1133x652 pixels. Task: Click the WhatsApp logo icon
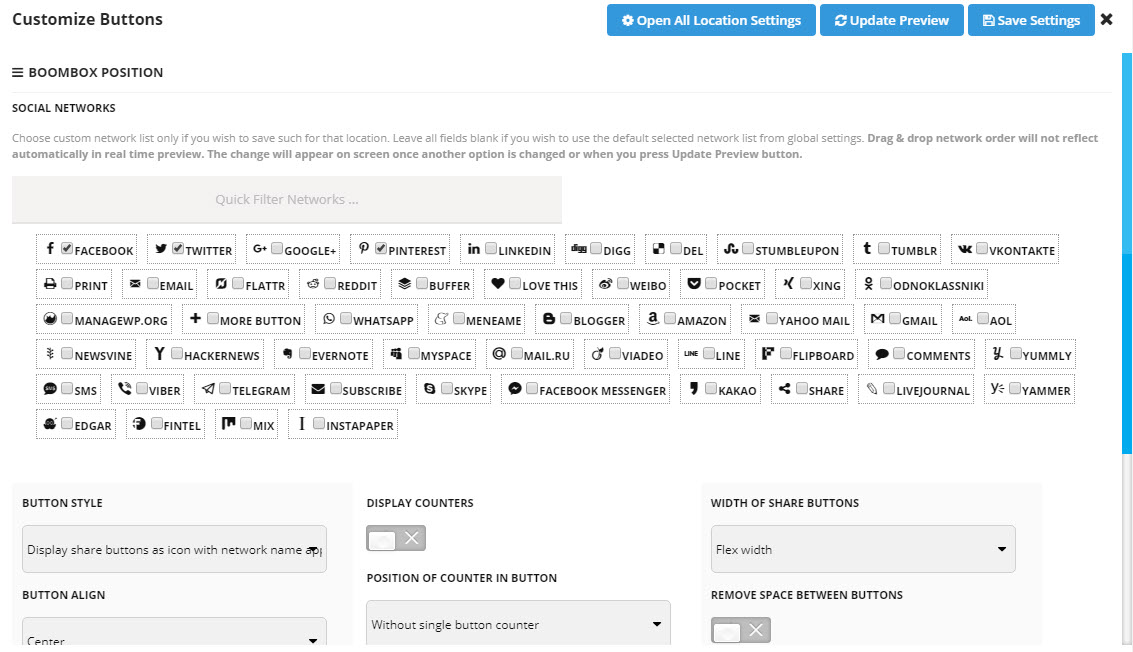click(329, 319)
